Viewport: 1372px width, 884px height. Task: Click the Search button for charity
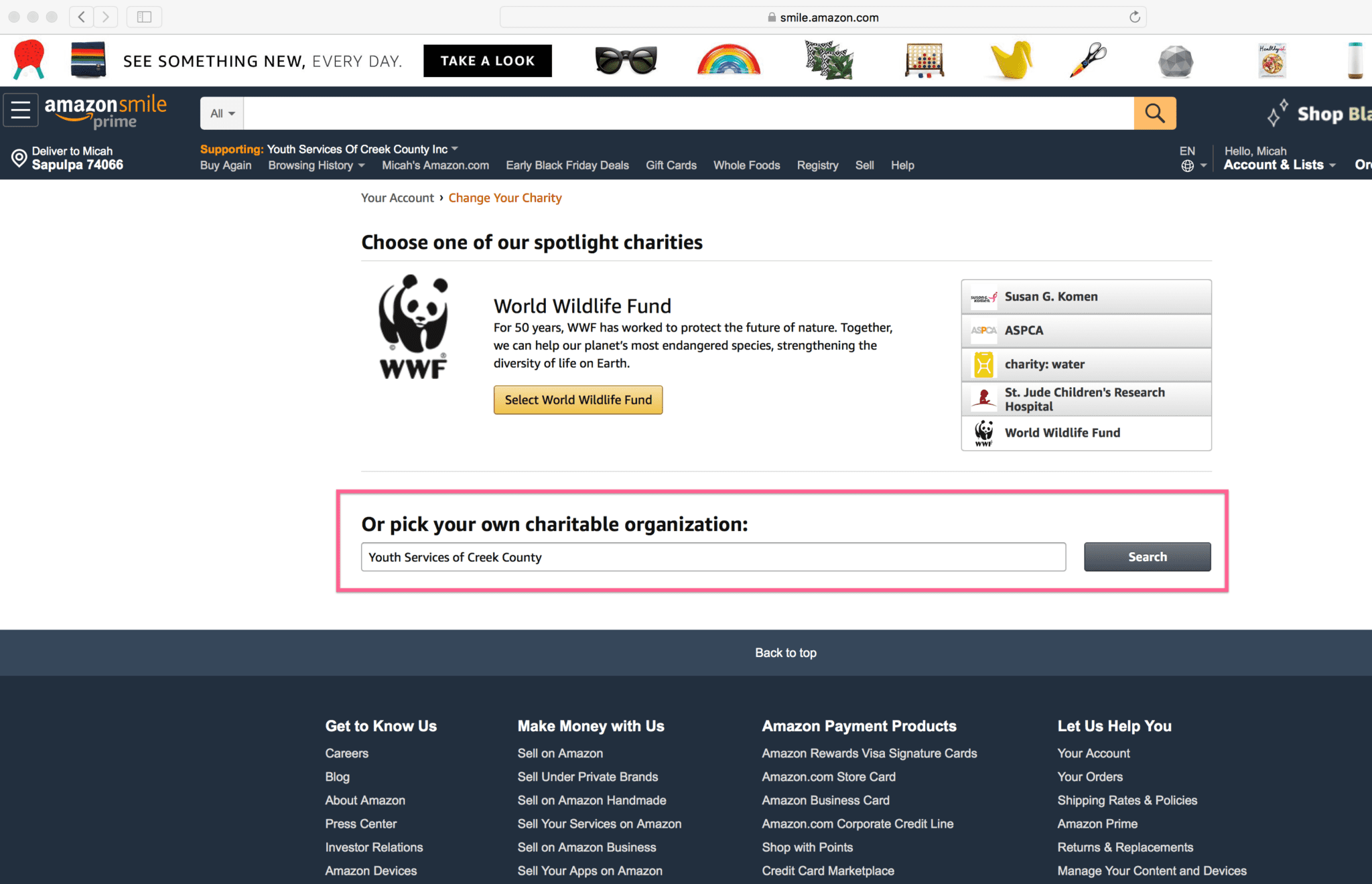[1147, 557]
